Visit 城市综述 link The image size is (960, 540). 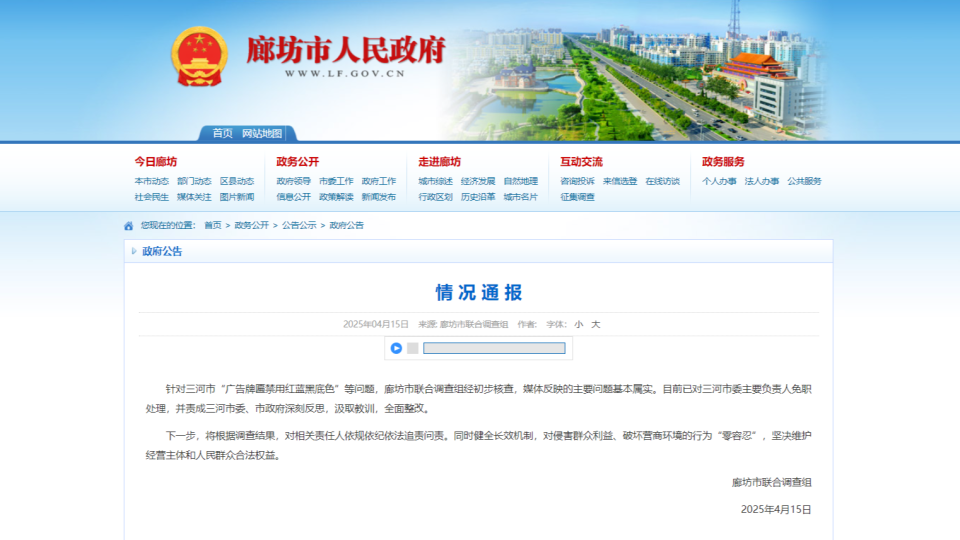pyautogui.click(x=435, y=181)
